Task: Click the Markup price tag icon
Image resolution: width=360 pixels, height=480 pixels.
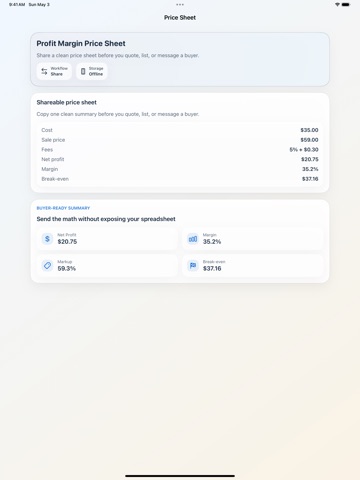Action: pyautogui.click(x=47, y=265)
